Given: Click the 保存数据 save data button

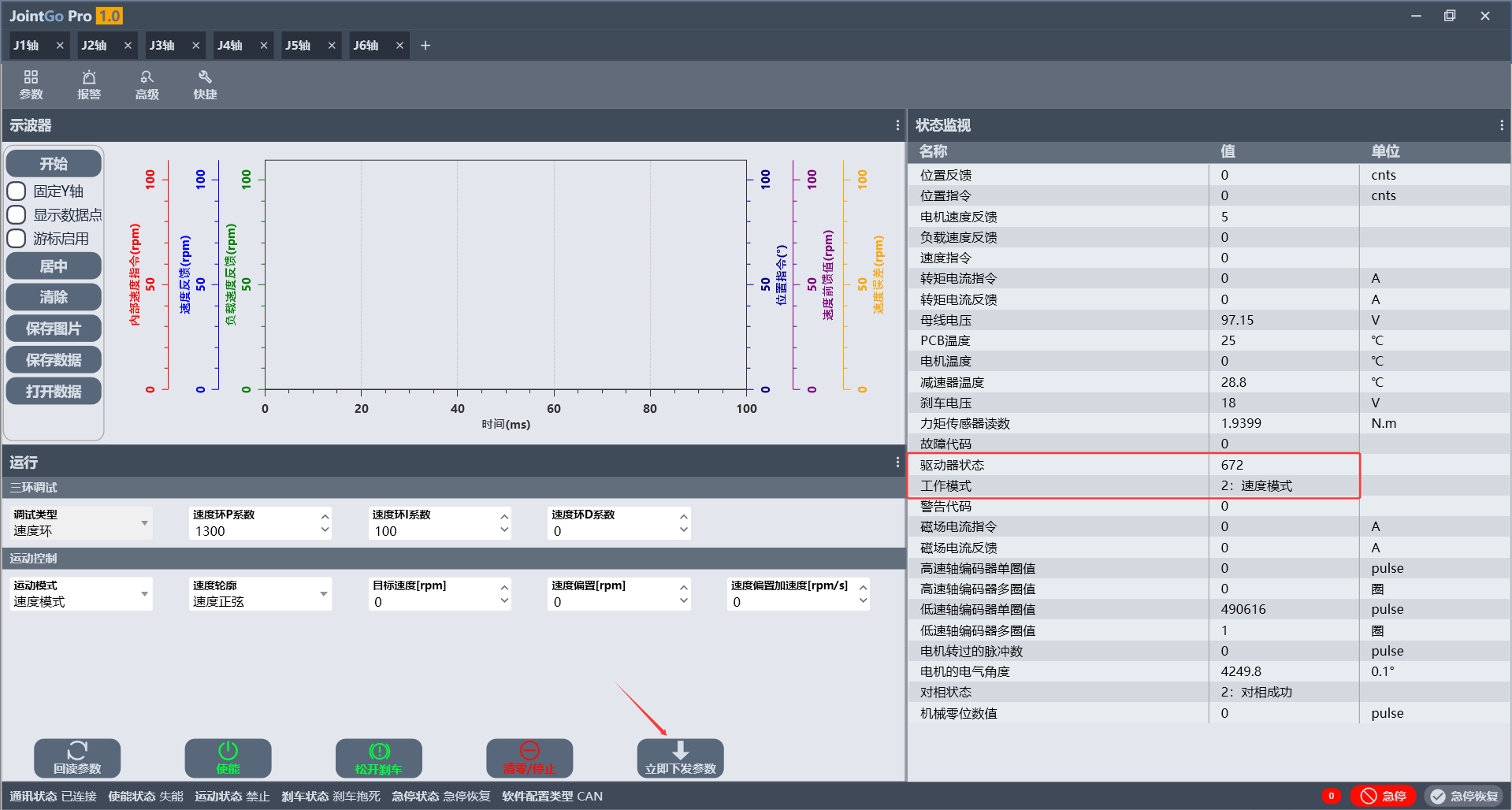Looking at the screenshot, I should [x=54, y=360].
